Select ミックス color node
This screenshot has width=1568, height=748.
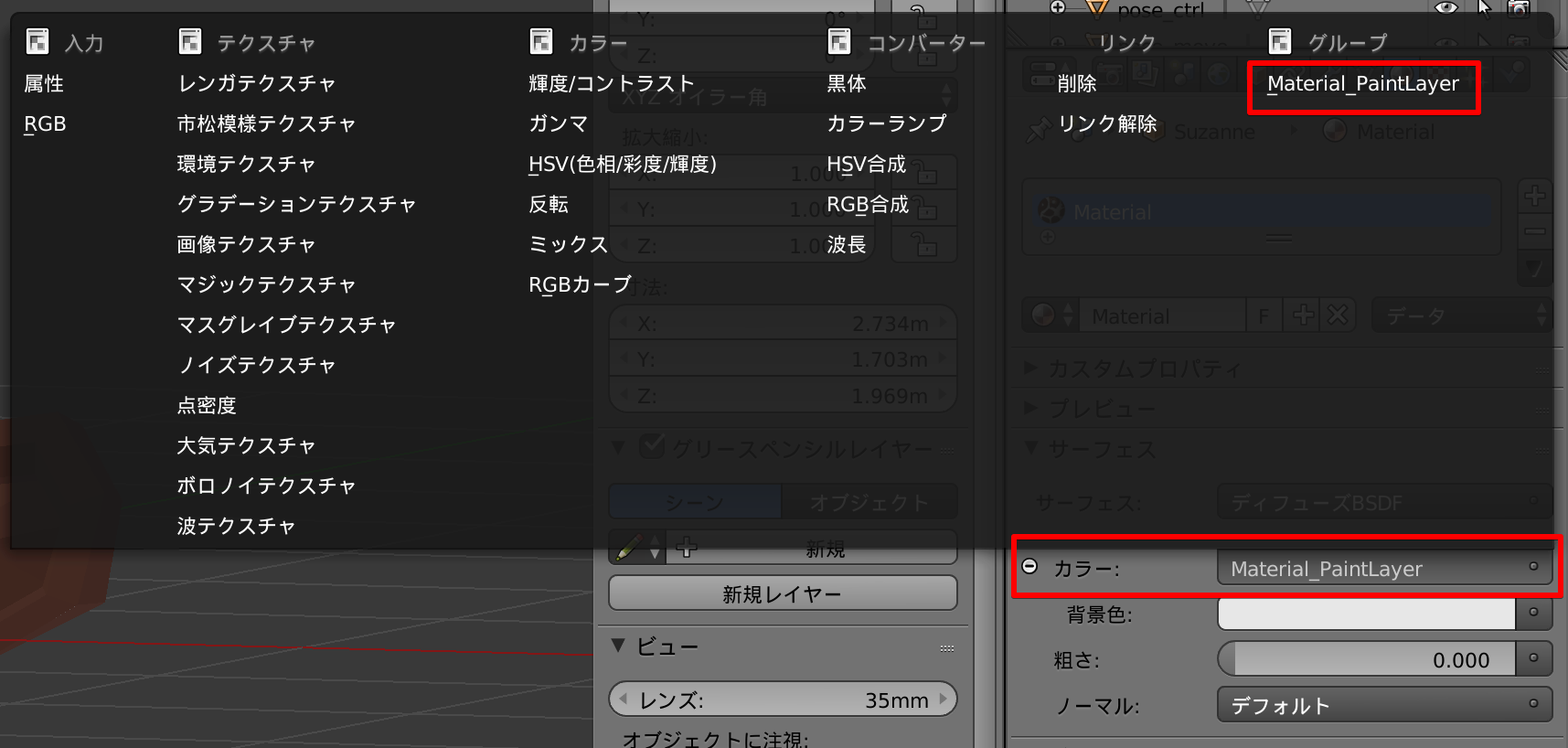pos(568,244)
